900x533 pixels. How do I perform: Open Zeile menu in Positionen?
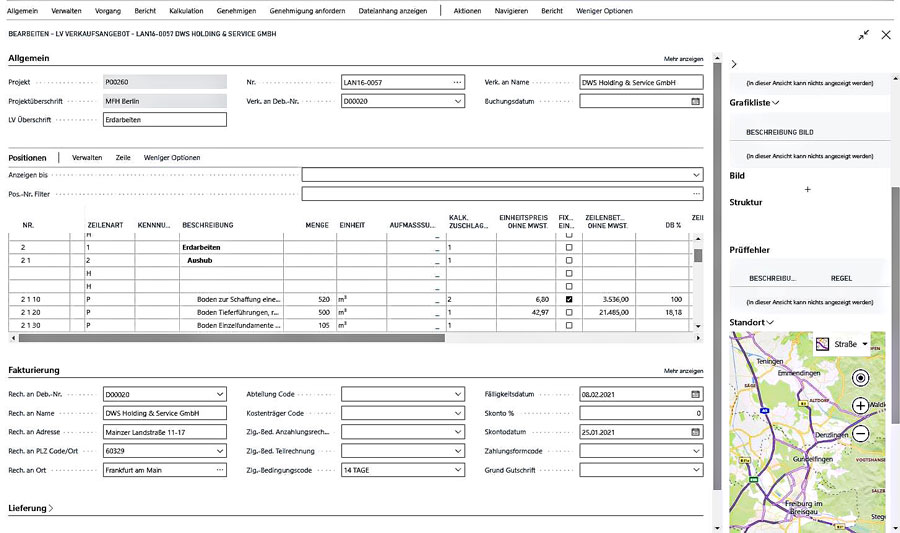pos(123,158)
